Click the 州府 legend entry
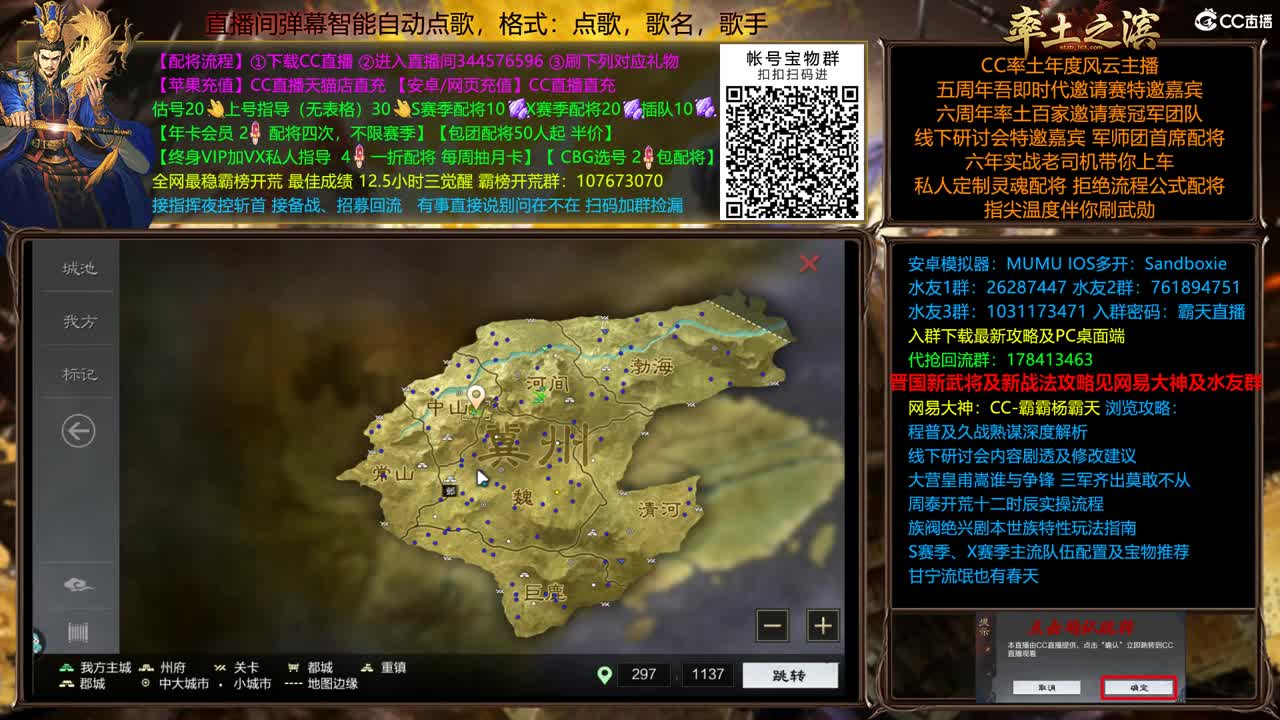Screen dimensions: 1280x720 click(162, 667)
